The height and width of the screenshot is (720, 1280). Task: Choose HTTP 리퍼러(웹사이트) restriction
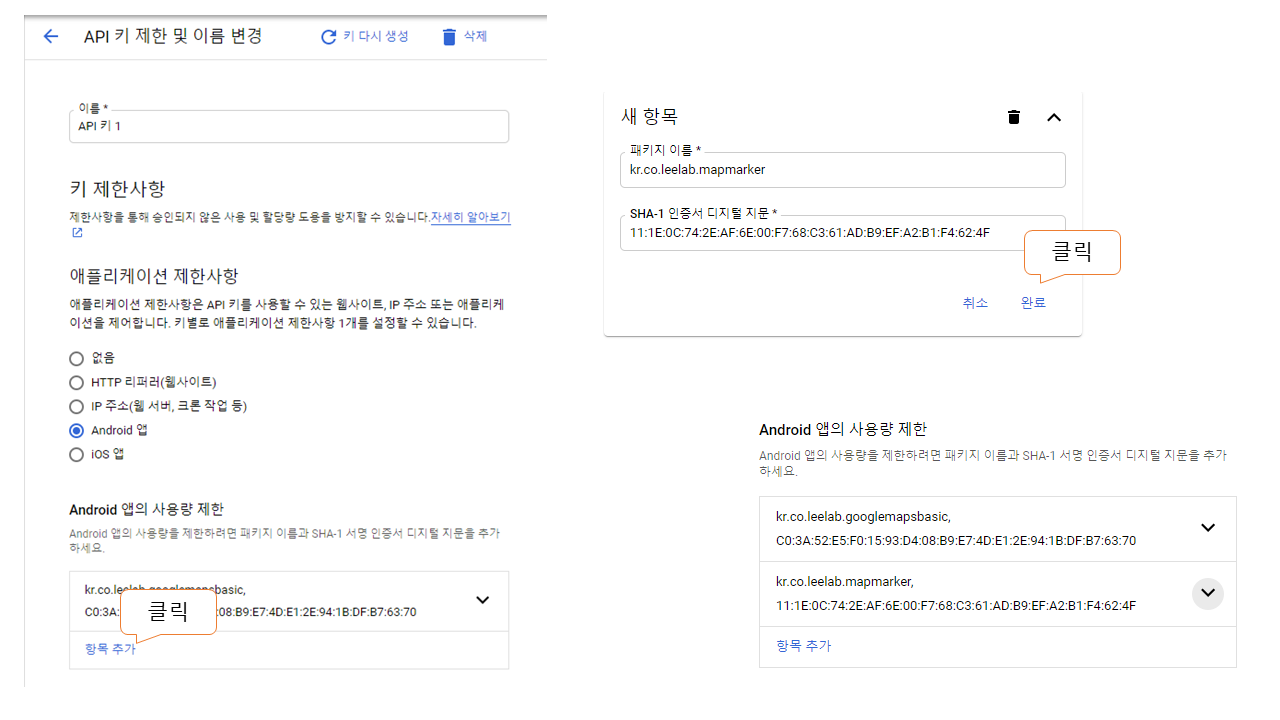[x=77, y=382]
